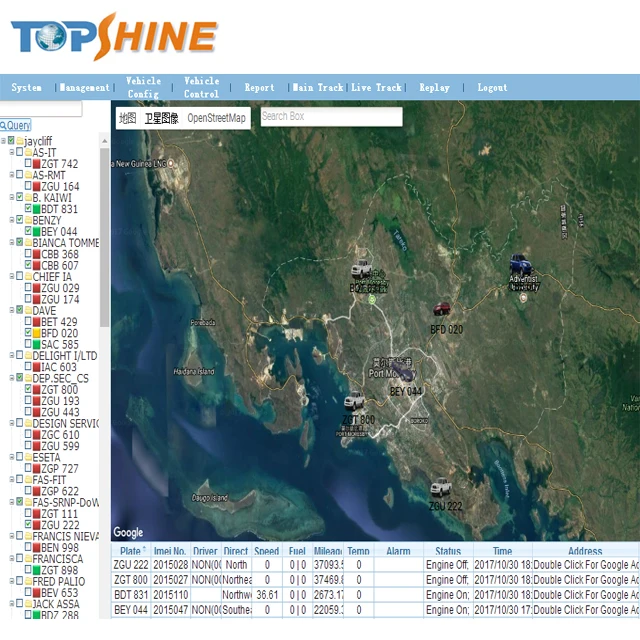This screenshot has width=640, height=640.
Task: Click the BEY 044 vehicle marker on map
Action: tap(404, 372)
